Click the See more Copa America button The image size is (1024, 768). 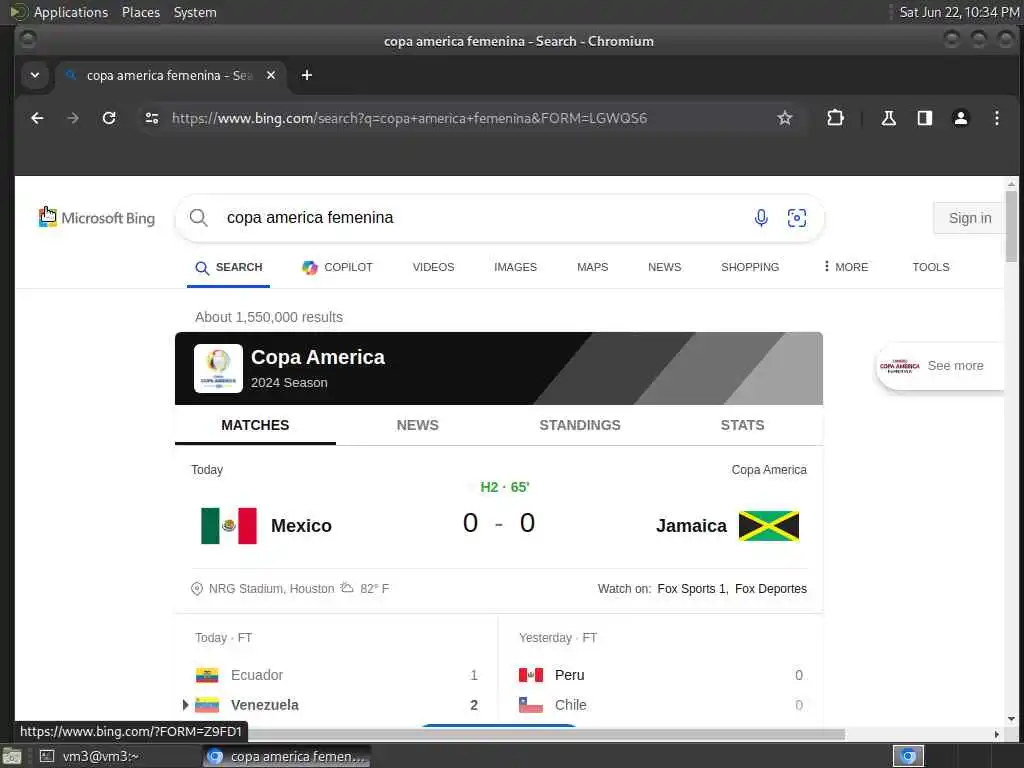pos(939,366)
